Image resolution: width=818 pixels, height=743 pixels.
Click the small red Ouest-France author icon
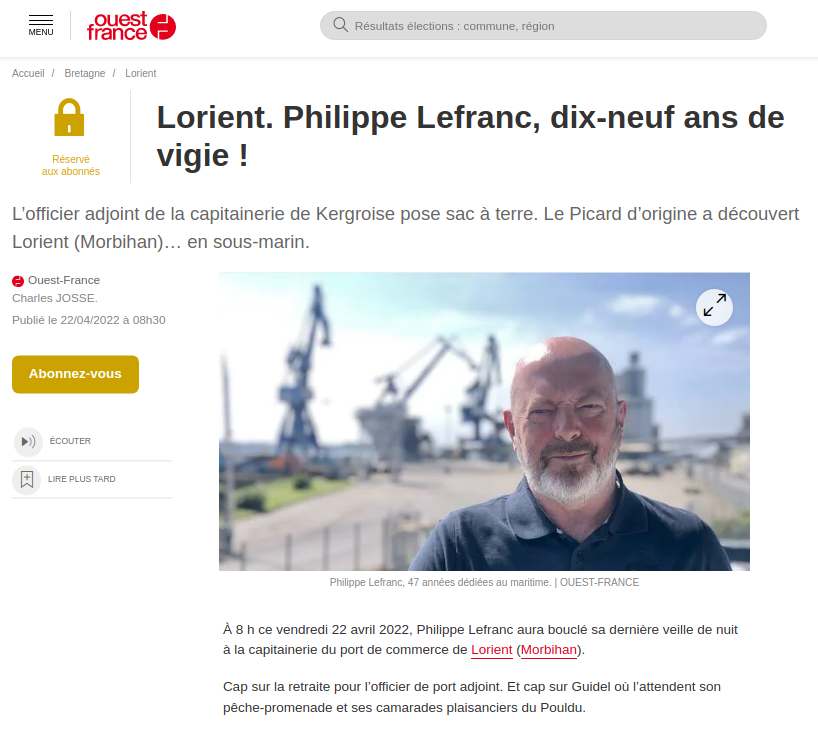[x=18, y=281]
